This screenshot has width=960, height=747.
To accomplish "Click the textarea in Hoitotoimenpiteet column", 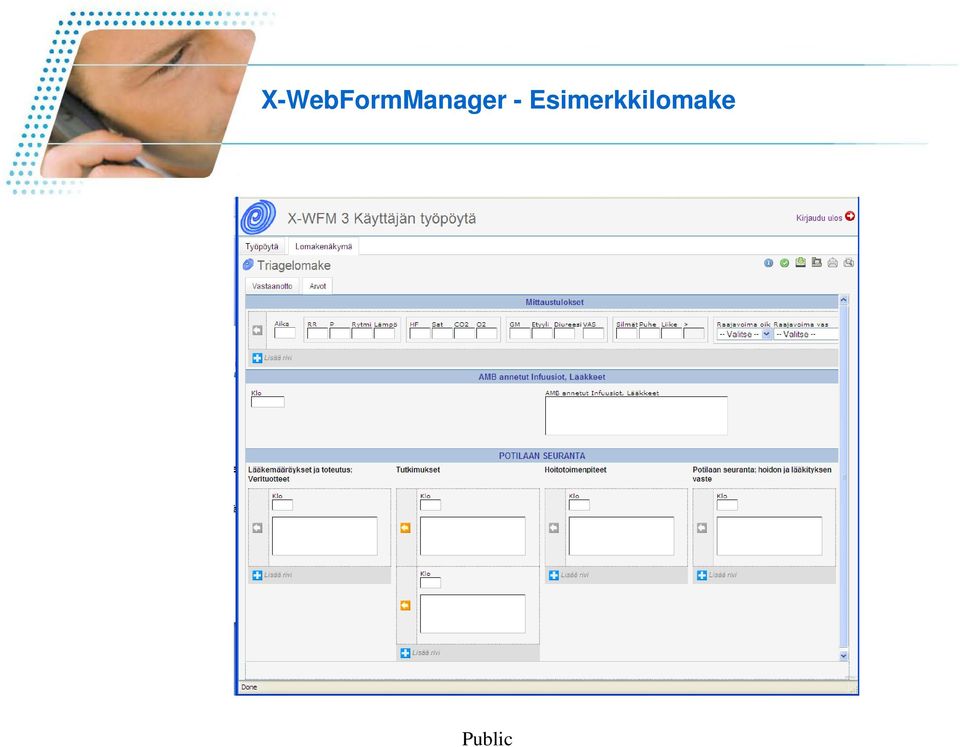I will coord(621,536).
